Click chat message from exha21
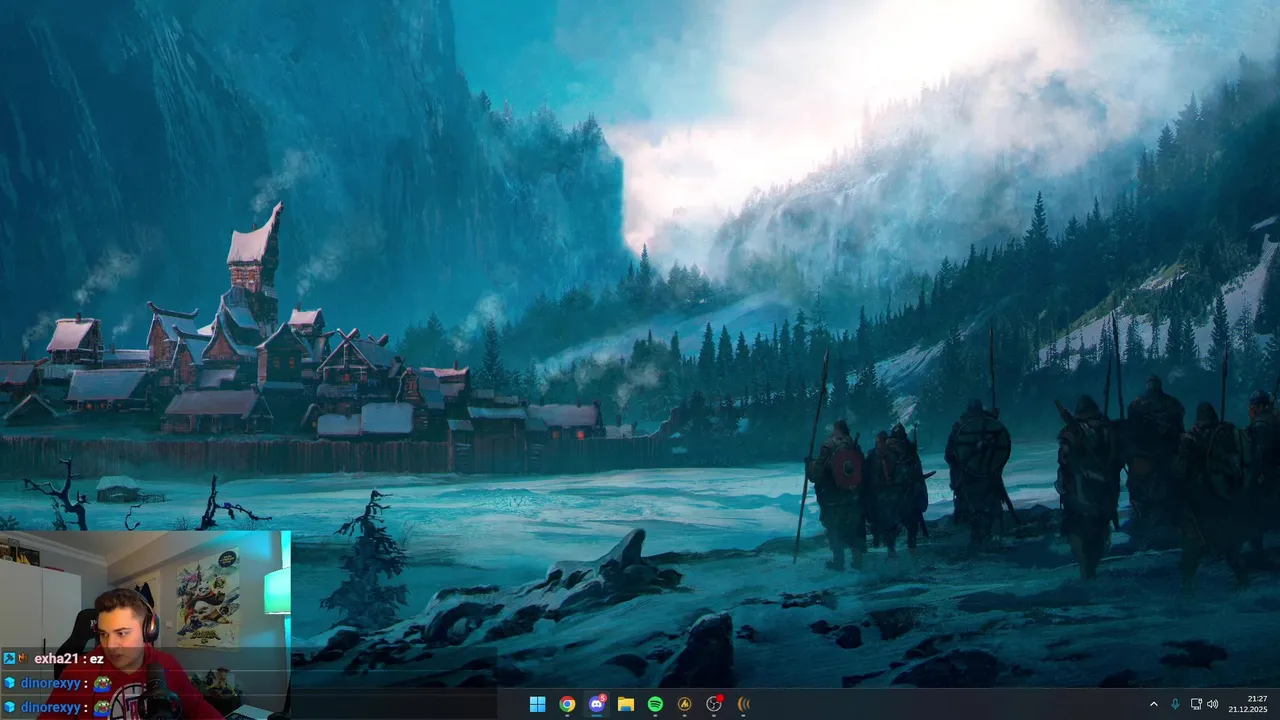Viewport: 1280px width, 720px height. (54, 658)
